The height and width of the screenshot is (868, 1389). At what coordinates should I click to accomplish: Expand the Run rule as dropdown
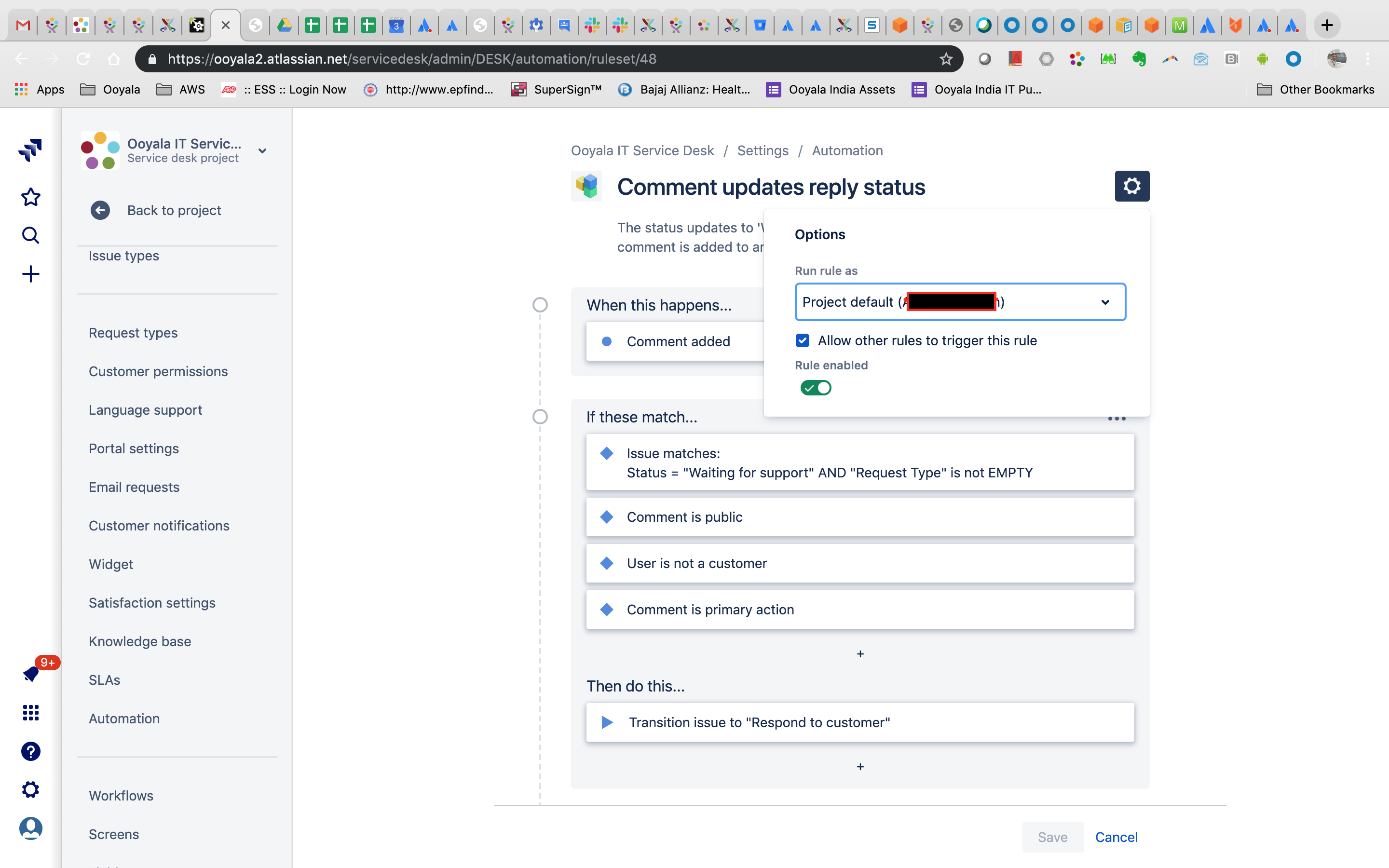[960, 301]
